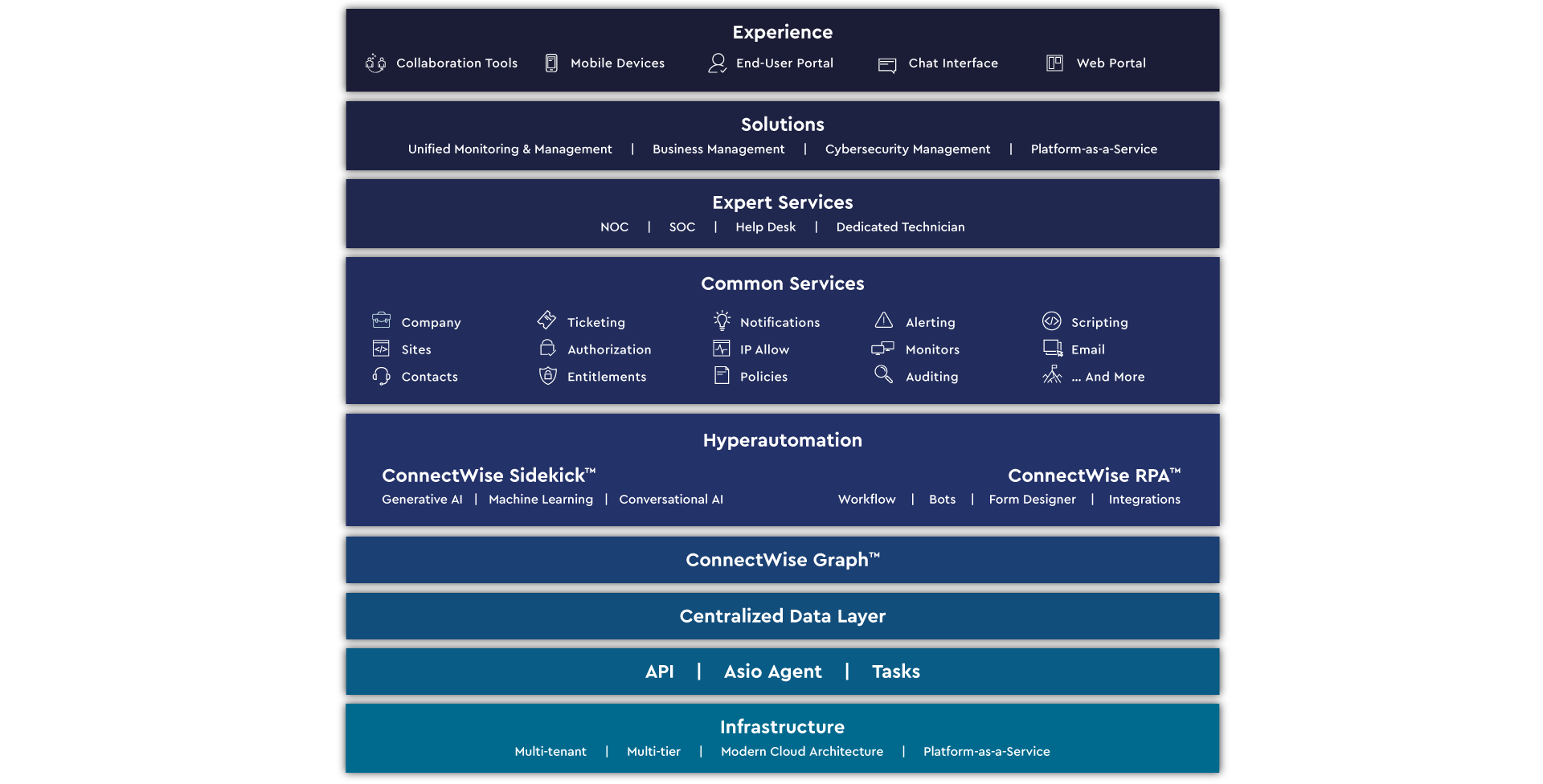
Task: Click the Contacts headset icon
Action: click(x=381, y=376)
